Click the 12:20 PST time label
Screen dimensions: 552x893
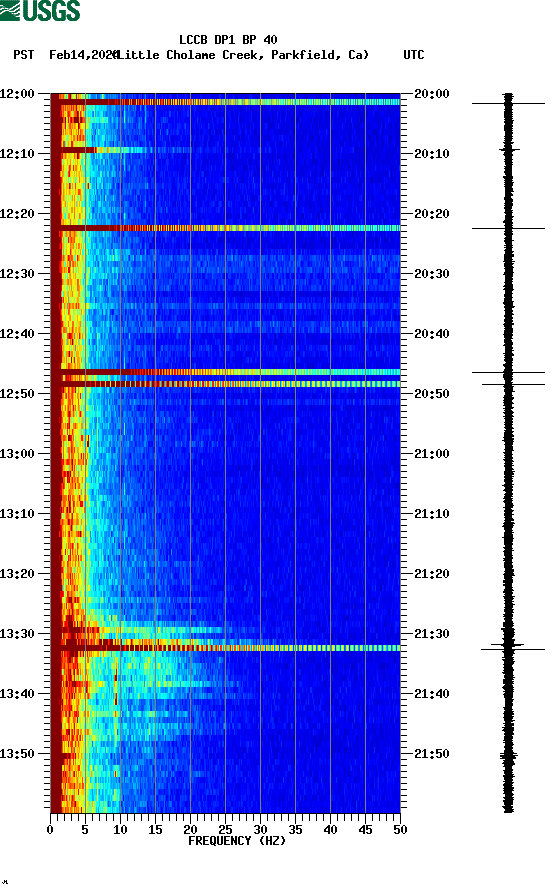(x=17, y=214)
